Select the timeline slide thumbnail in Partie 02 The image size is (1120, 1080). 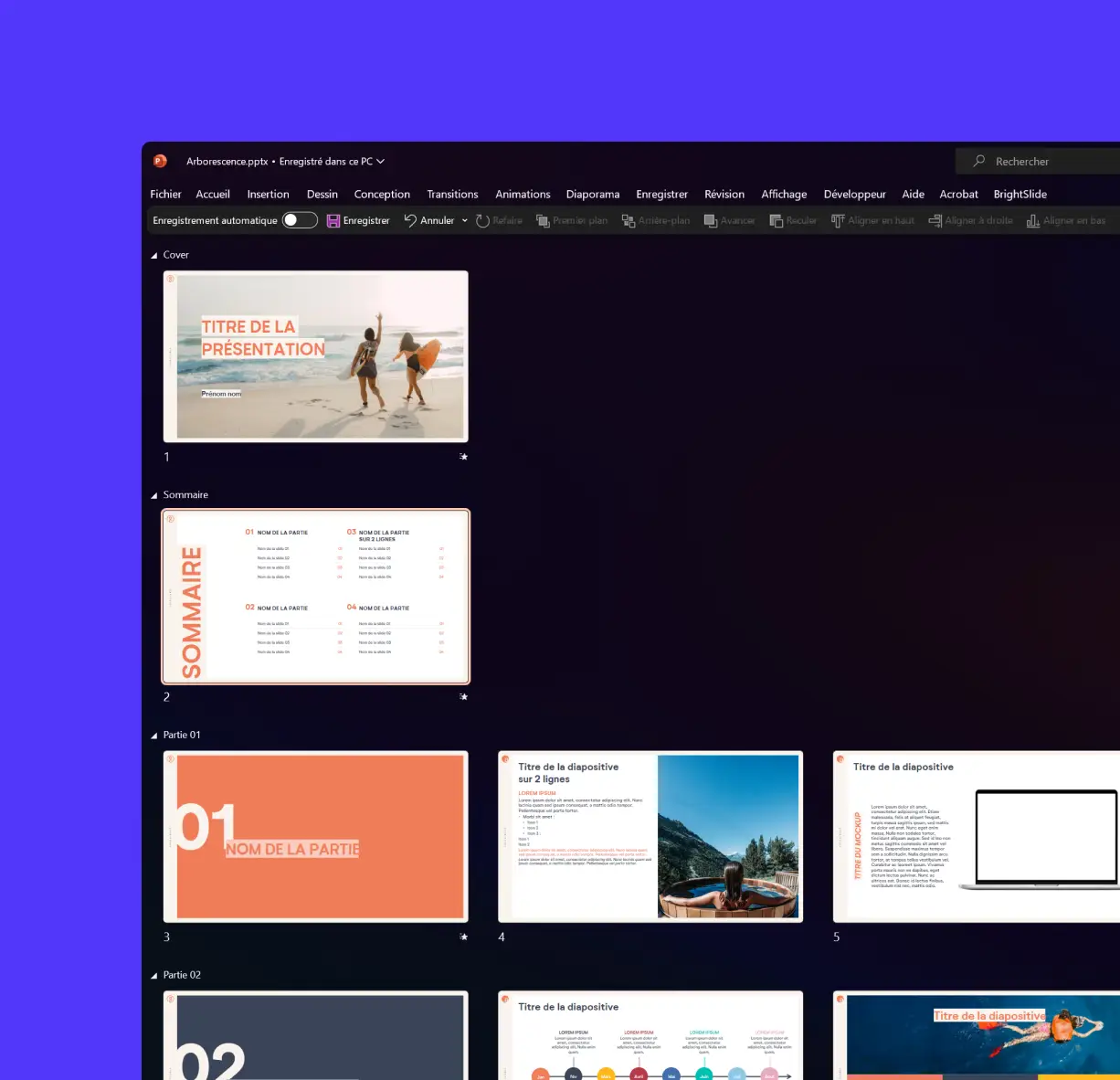(x=650, y=1035)
